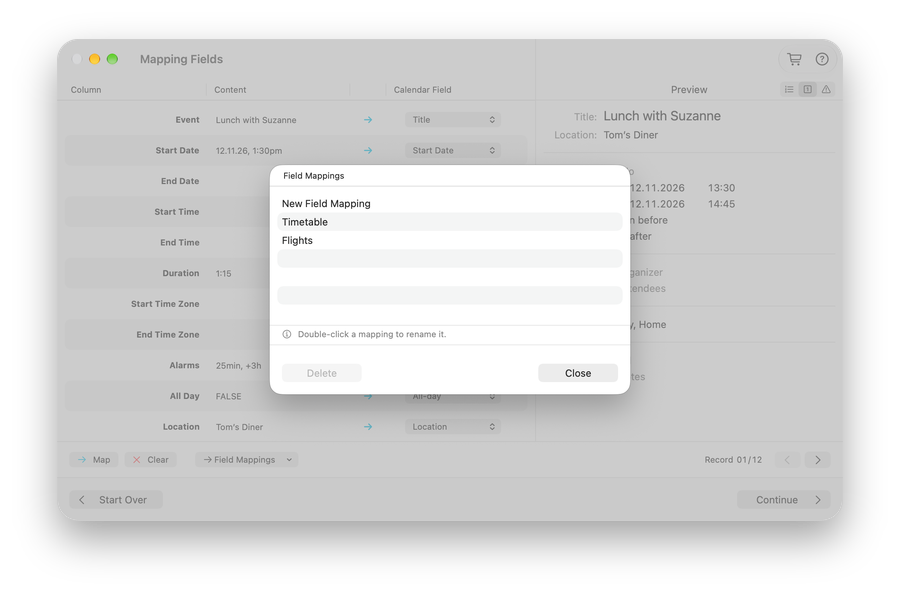Click the Continue button

pos(783,500)
